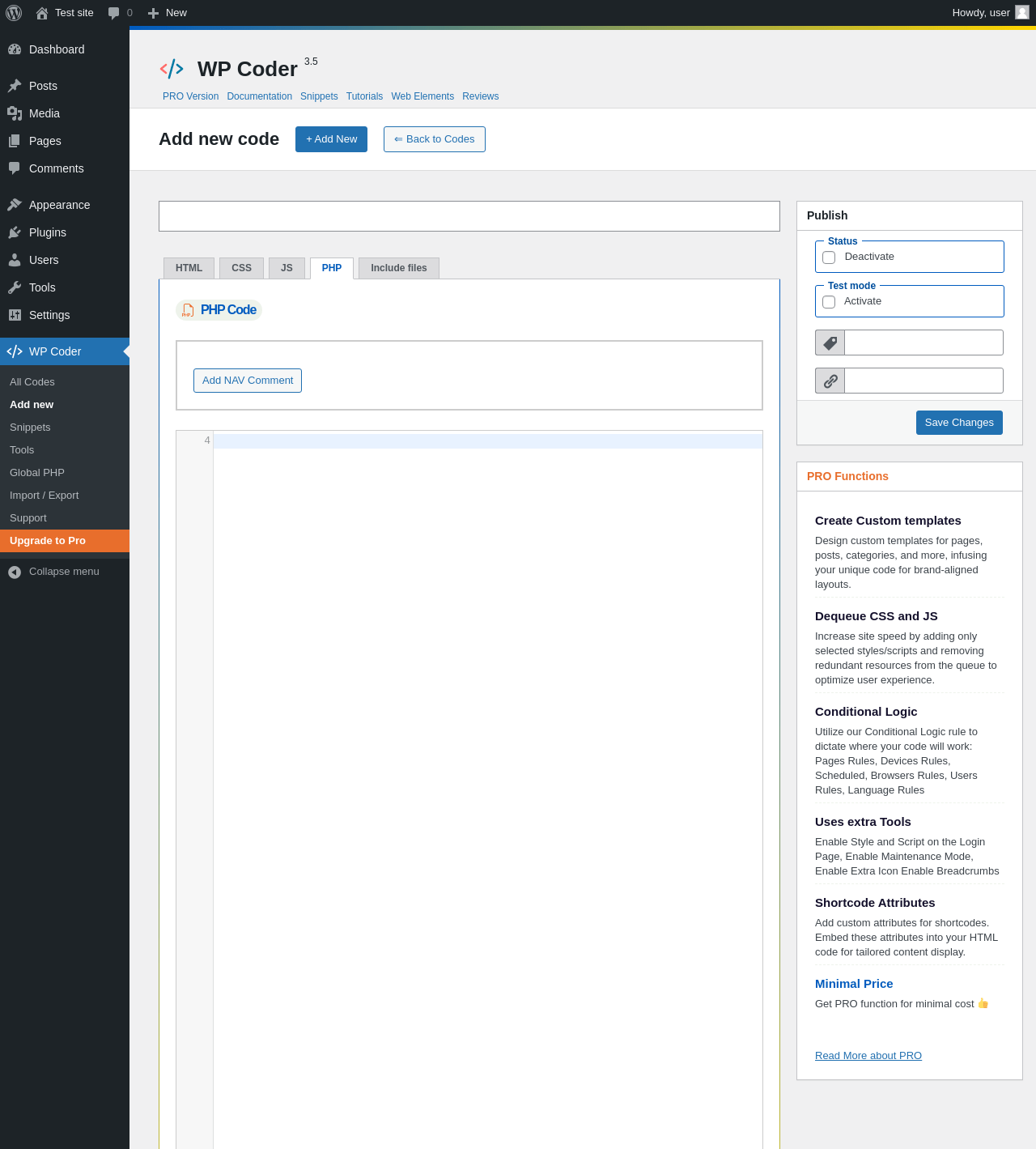The image size is (1036, 1149).
Task: Click the WP Coder header logo
Action: [x=172, y=69]
